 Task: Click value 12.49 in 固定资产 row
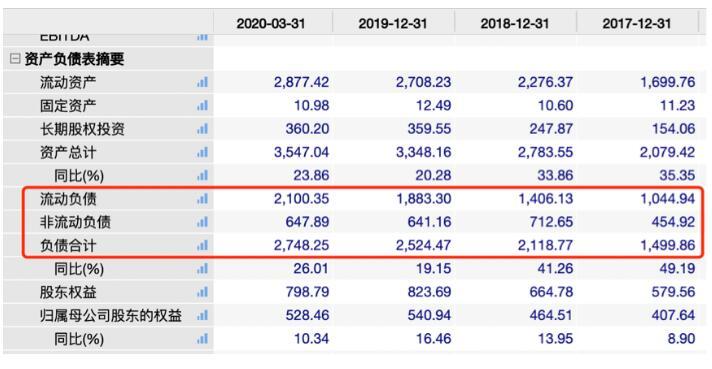tap(434, 106)
